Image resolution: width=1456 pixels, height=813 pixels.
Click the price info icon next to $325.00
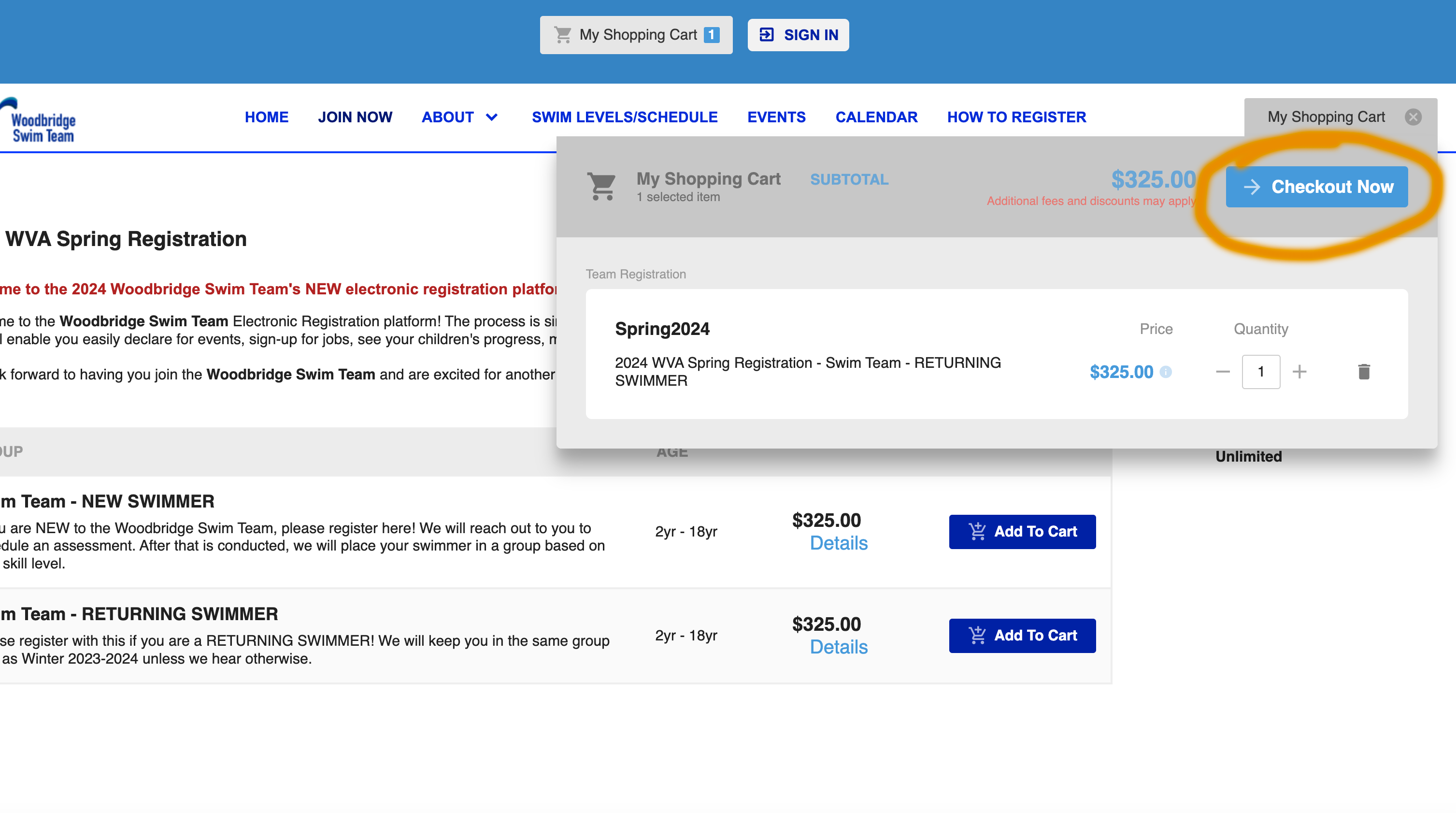(x=1166, y=371)
